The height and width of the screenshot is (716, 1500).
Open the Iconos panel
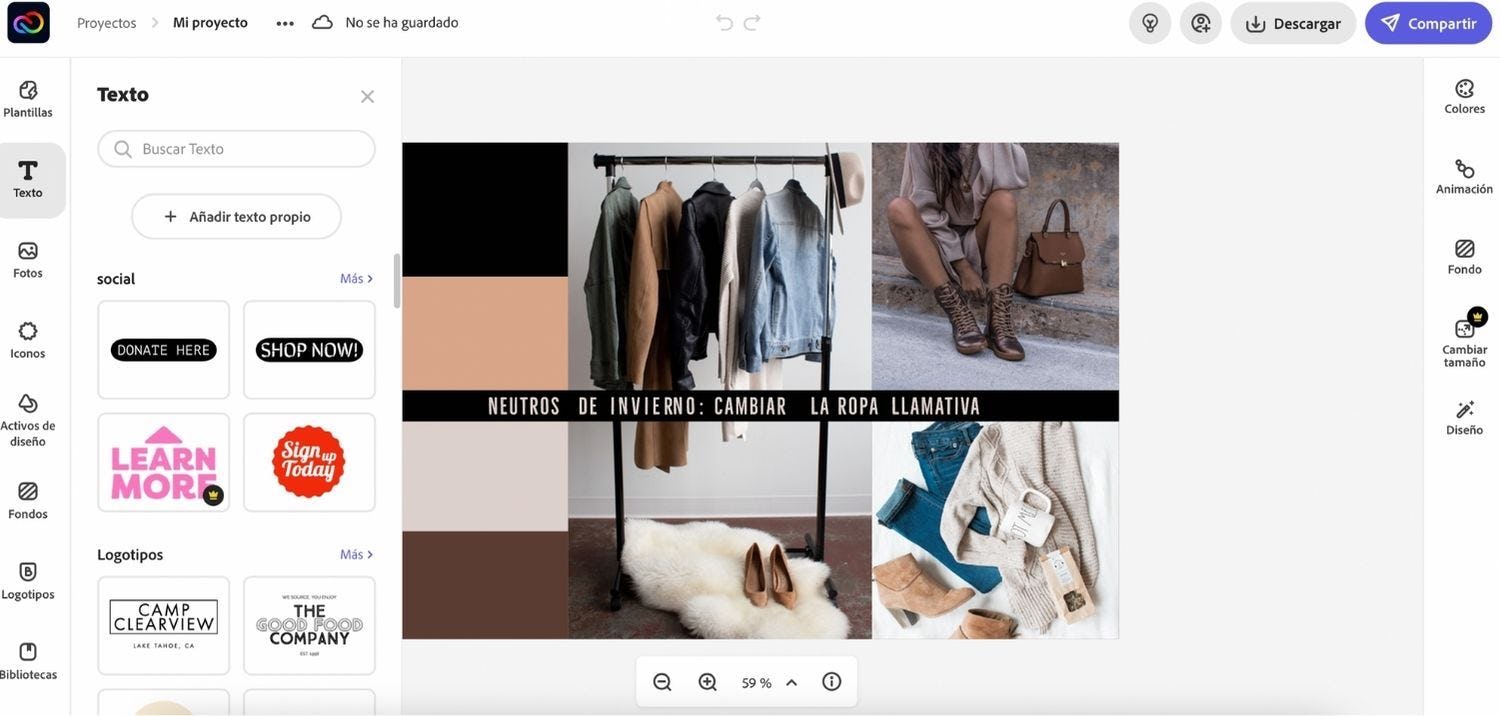(x=28, y=339)
